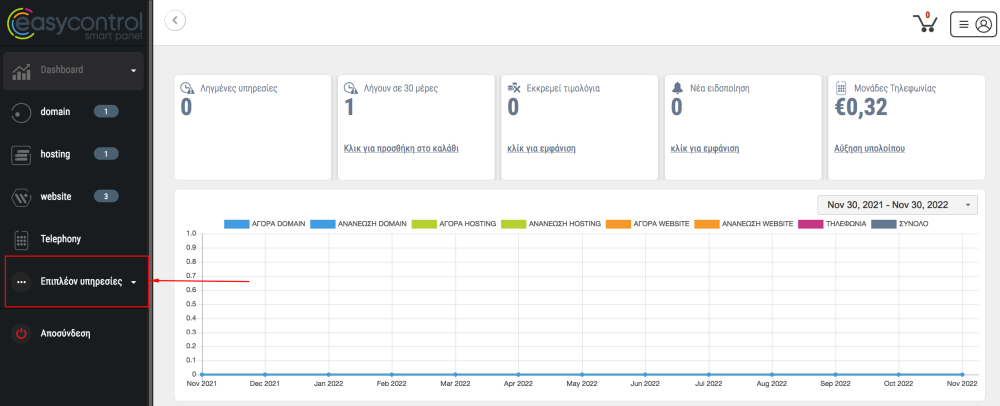Viewport: 1000px width, 406px height.
Task: Open the hosting menu item
Action: [55, 154]
